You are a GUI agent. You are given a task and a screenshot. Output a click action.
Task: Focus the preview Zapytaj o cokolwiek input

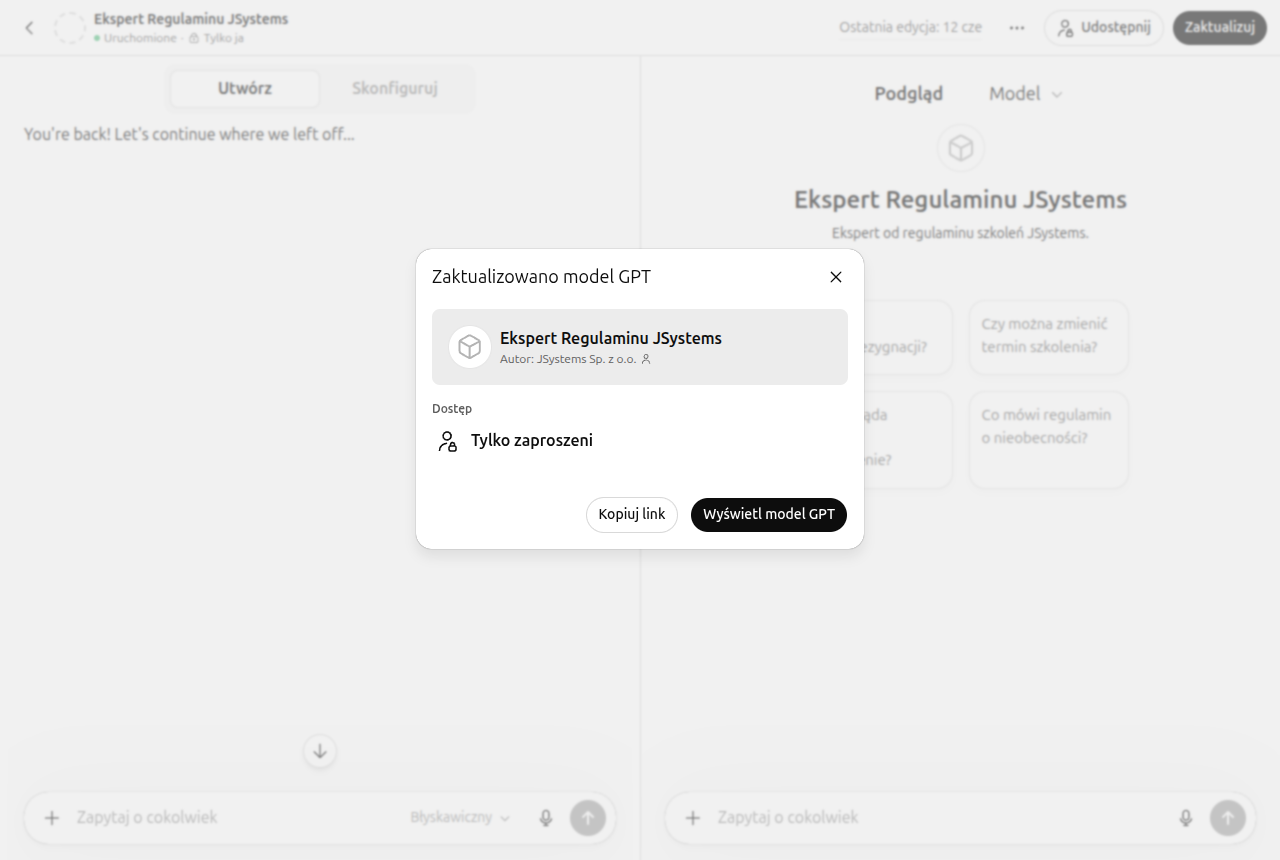[x=940, y=818]
